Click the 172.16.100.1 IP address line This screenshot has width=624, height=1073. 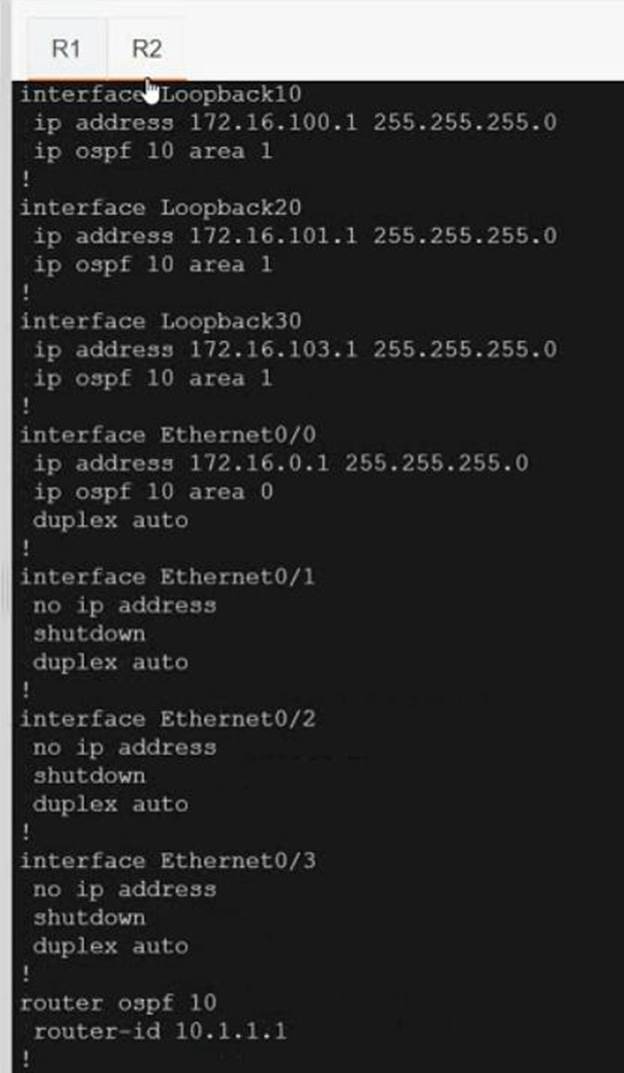tap(295, 123)
